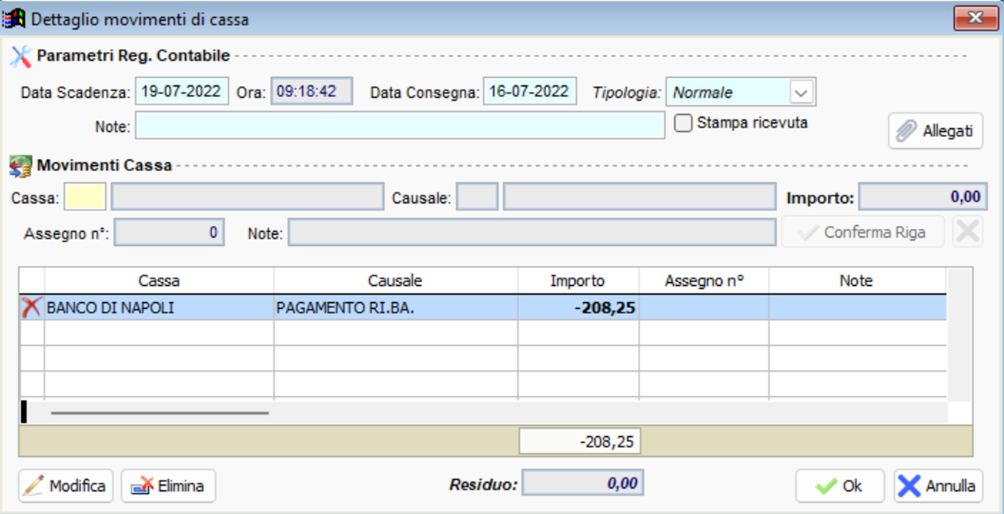Click the Cassa column header

(159, 281)
